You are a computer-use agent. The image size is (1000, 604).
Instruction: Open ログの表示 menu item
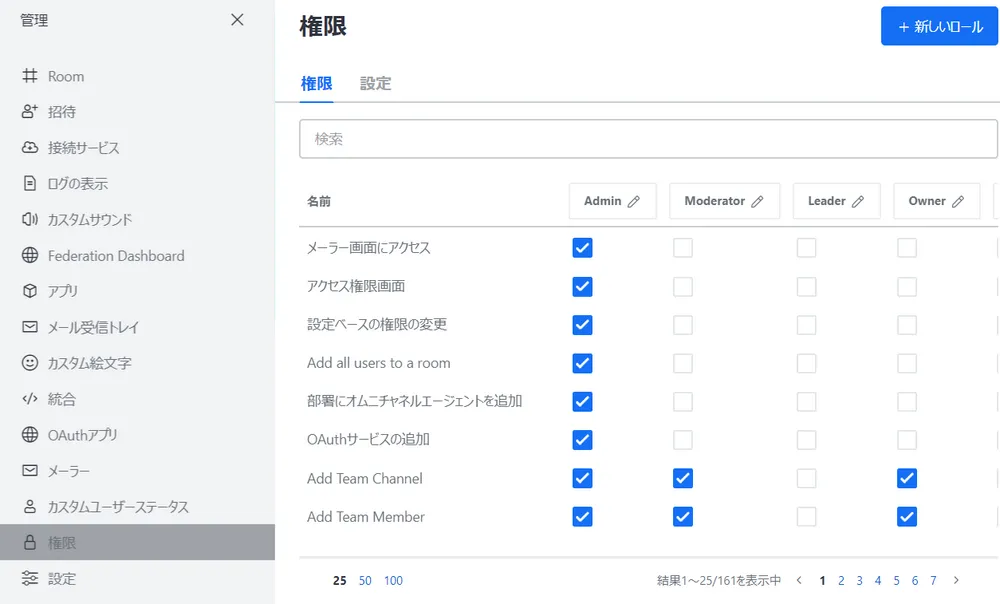[x=137, y=183]
